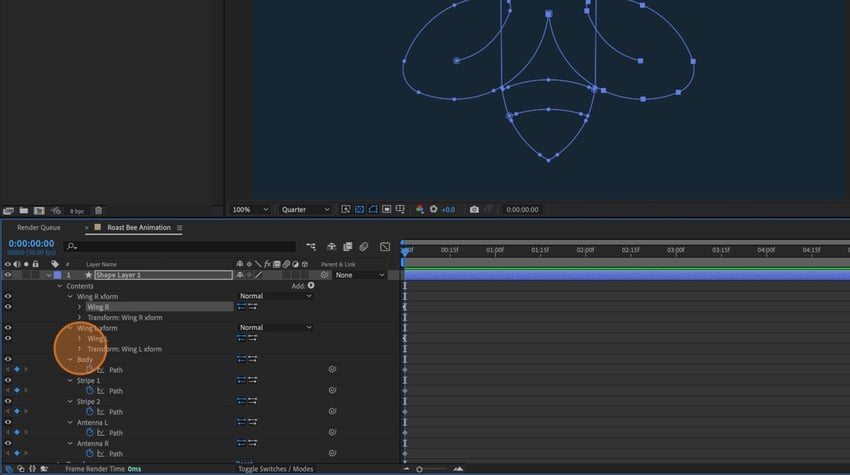Screen dimensions: 850x475
Task: Toggle Stripe 2 Path stopwatch
Action: 90,412
